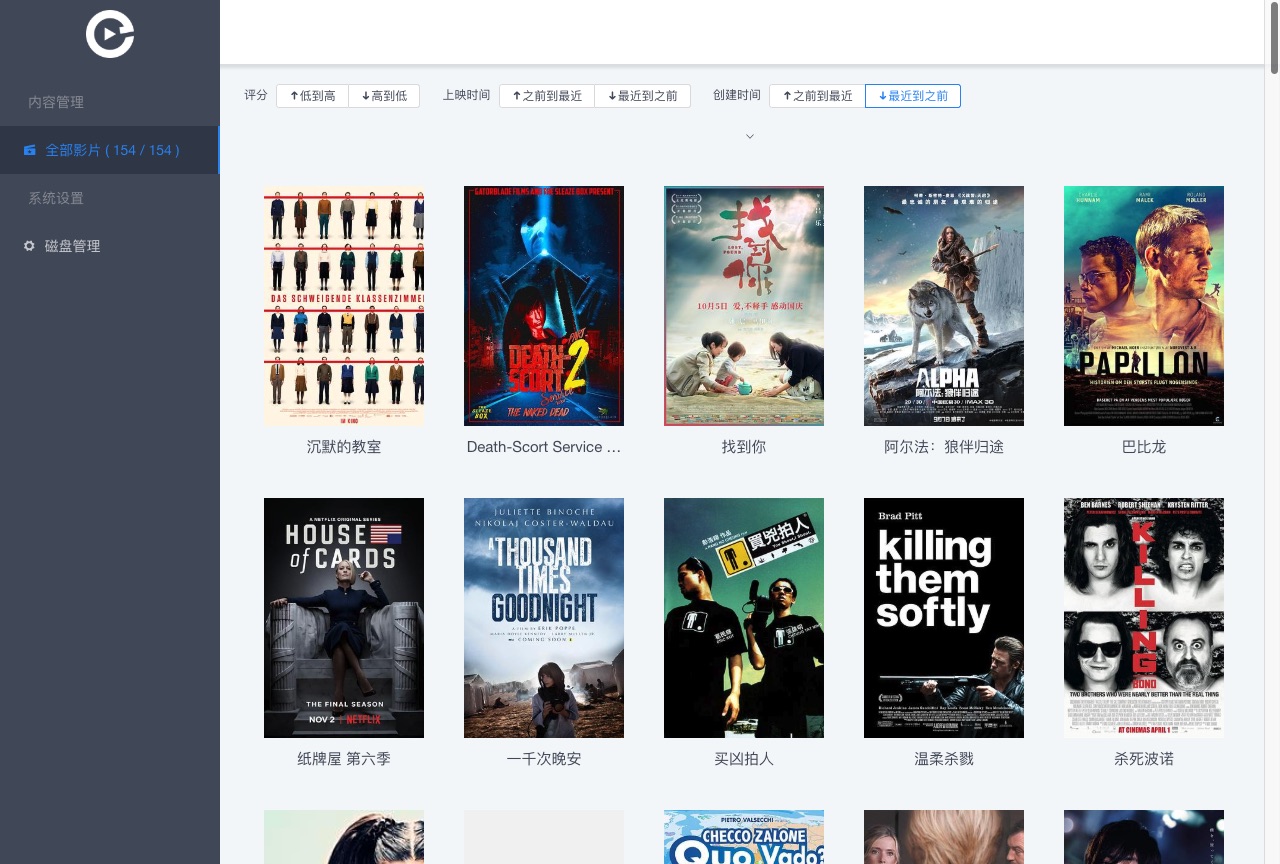Open the 找到你 poster
Image resolution: width=1280 pixels, height=864 pixels.
click(x=744, y=306)
